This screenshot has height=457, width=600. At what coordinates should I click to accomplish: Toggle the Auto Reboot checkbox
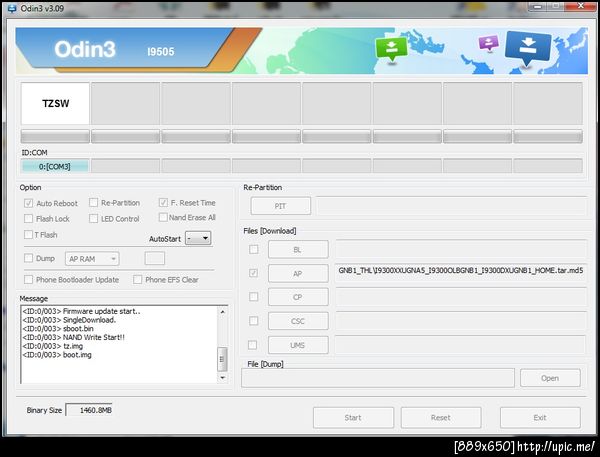pyautogui.click(x=28, y=203)
